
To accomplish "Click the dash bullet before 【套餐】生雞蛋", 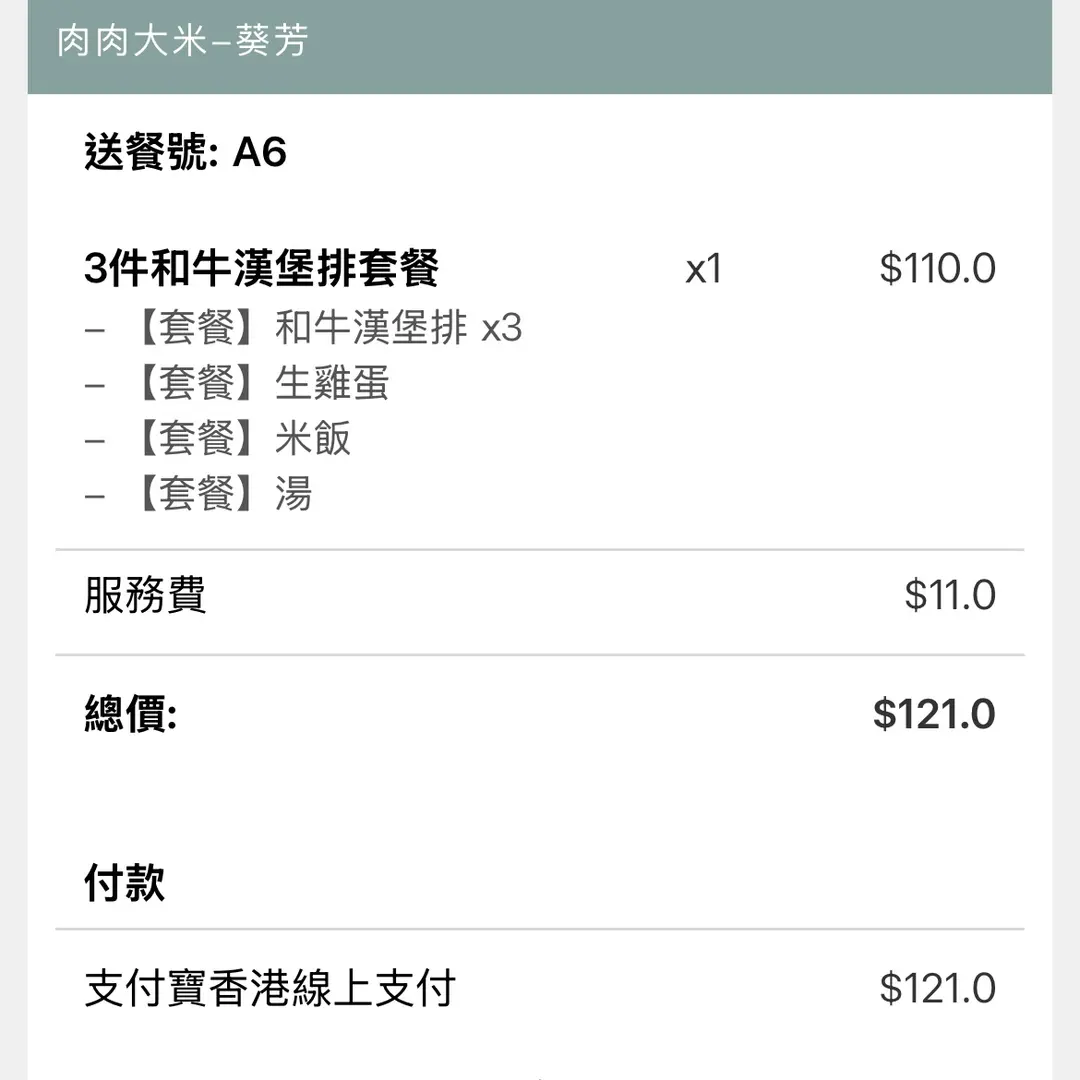I will coord(95,385).
